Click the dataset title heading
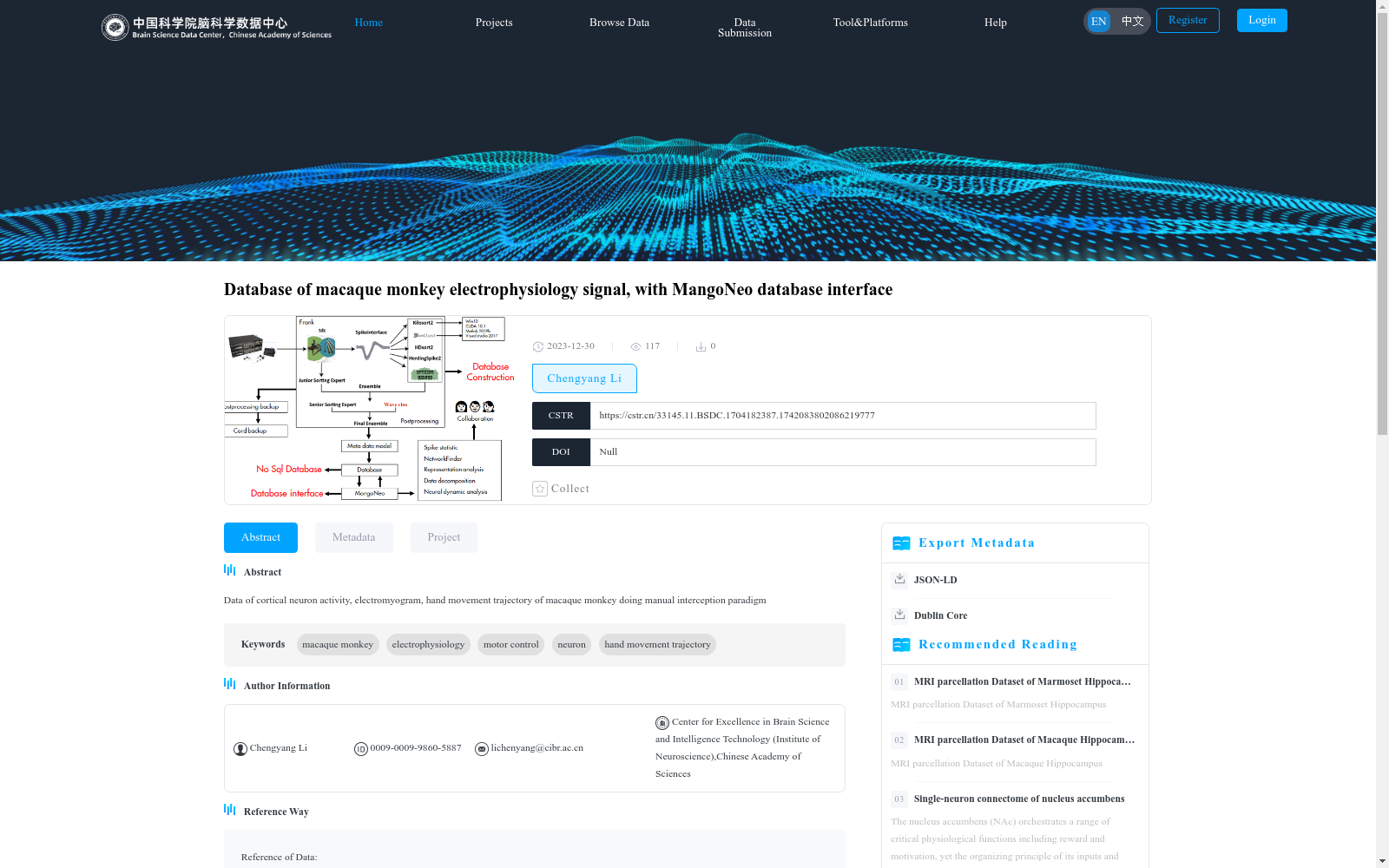 point(558,289)
